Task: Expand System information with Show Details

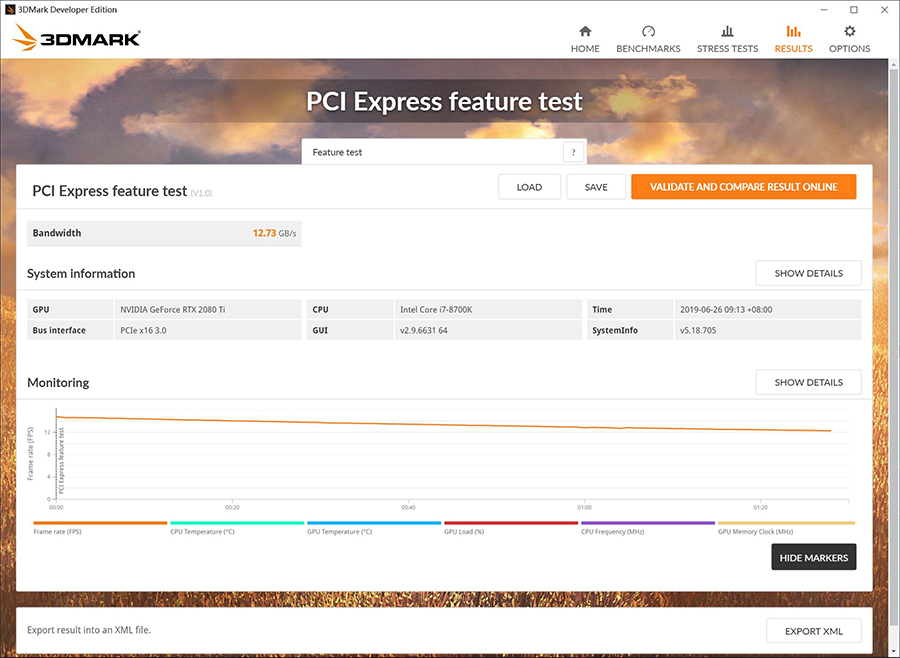Action: (x=808, y=273)
